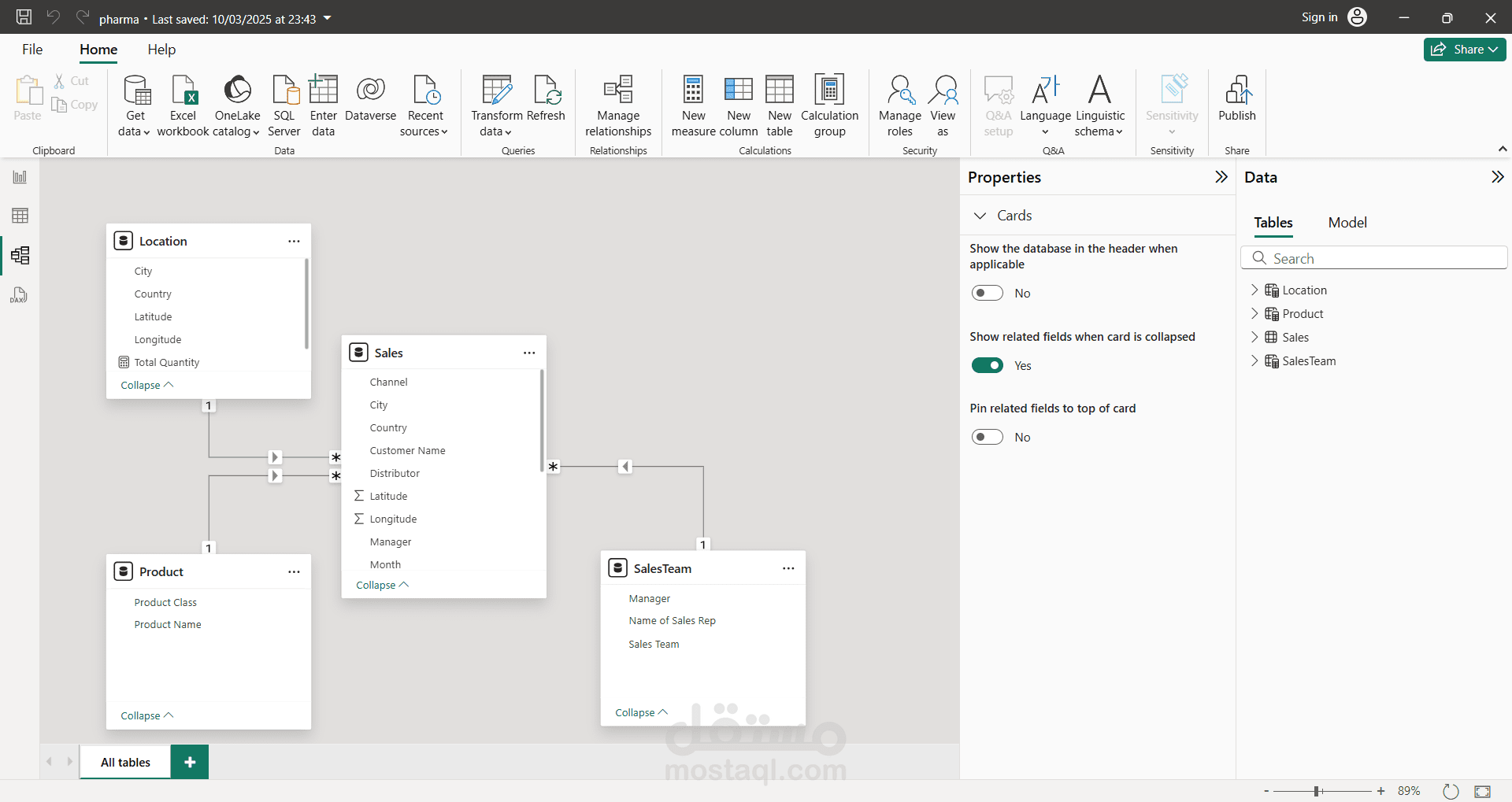Open SalesTeam card more options
1512x802 pixels.
[788, 569]
